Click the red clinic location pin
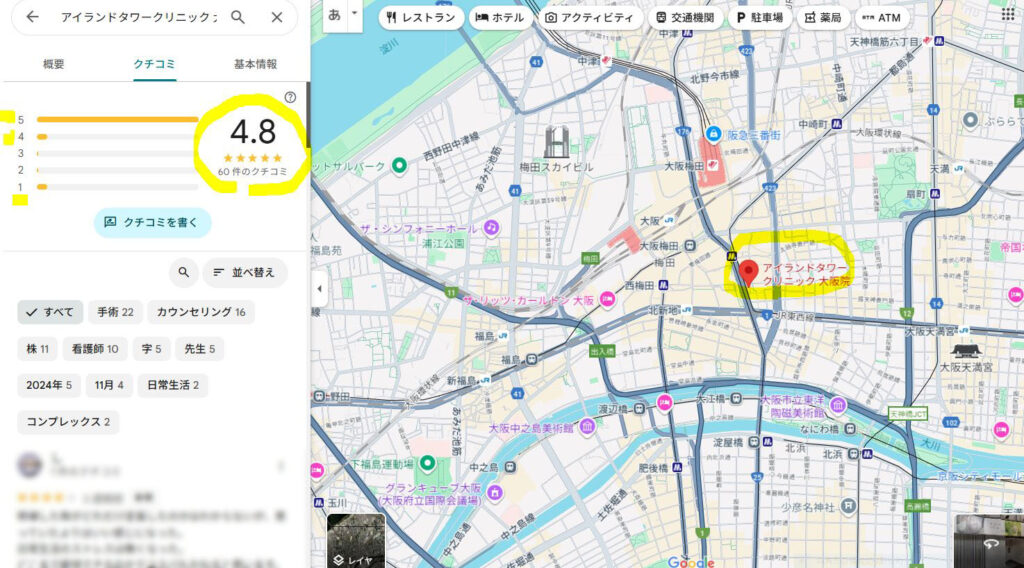 (748, 272)
